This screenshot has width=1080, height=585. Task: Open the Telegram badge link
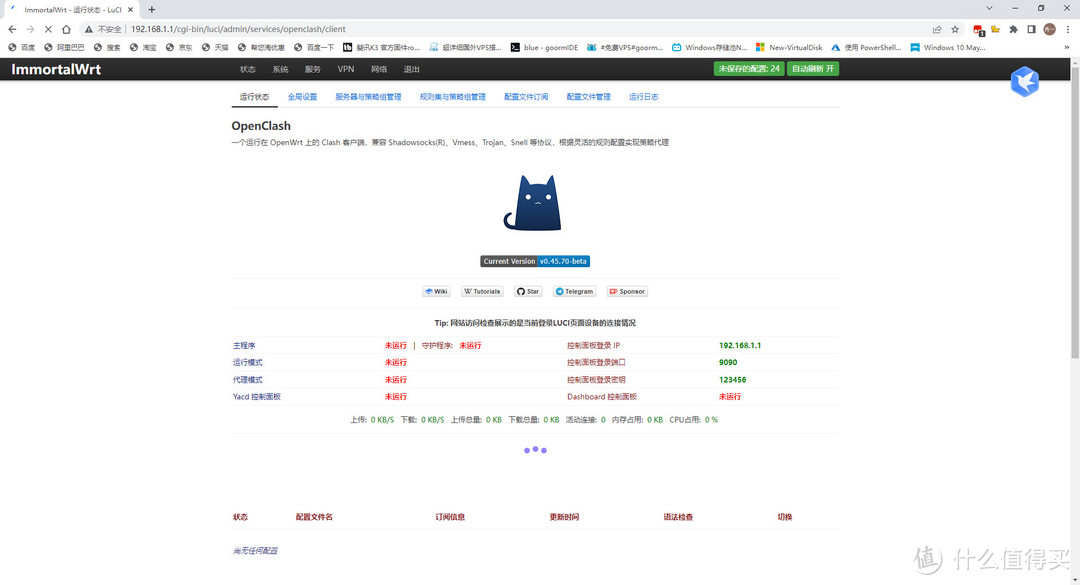click(574, 292)
